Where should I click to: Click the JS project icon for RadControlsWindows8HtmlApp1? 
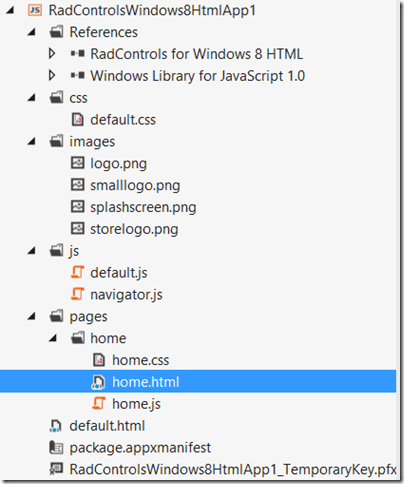[x=35, y=10]
